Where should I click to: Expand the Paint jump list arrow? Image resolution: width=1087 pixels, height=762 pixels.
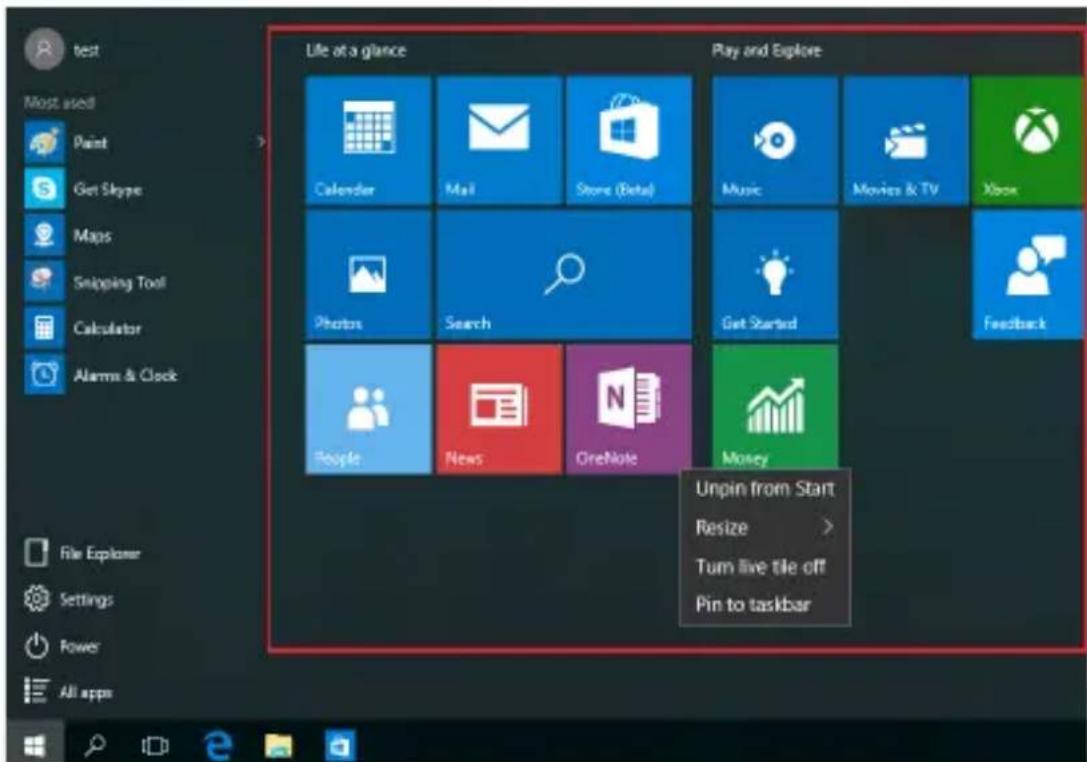(x=261, y=142)
